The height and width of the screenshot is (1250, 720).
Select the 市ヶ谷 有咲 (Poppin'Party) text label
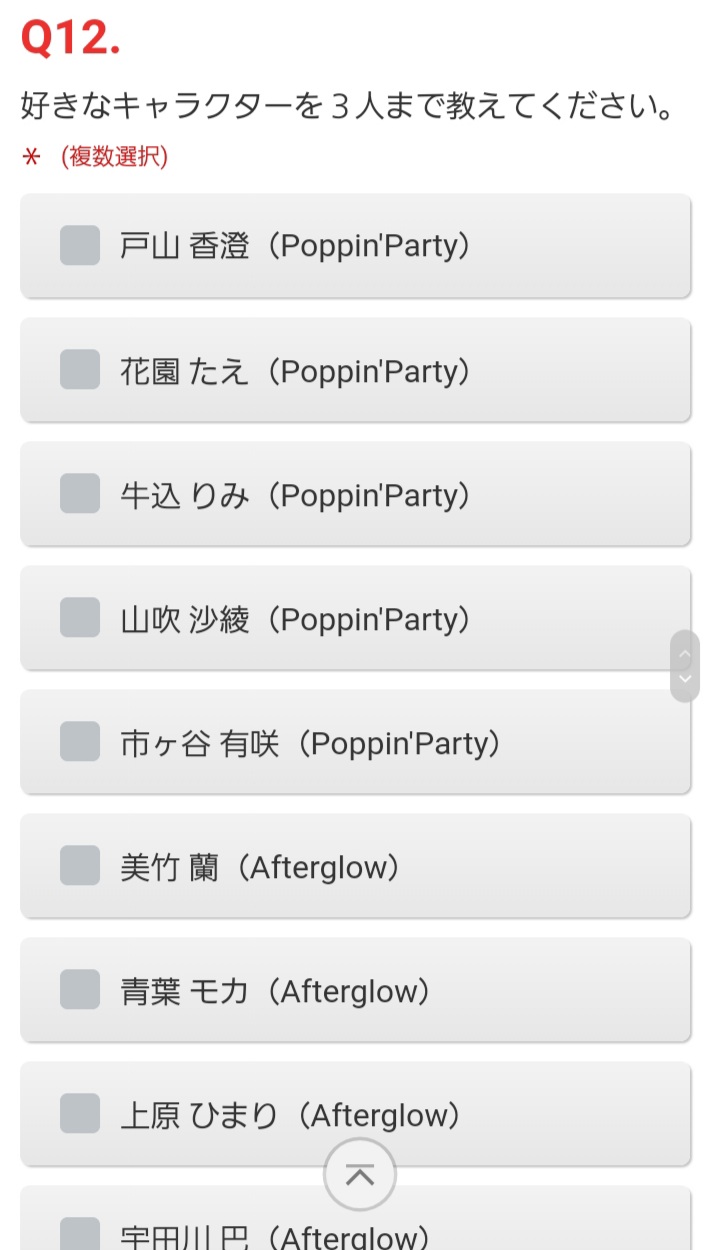pyautogui.click(x=310, y=743)
